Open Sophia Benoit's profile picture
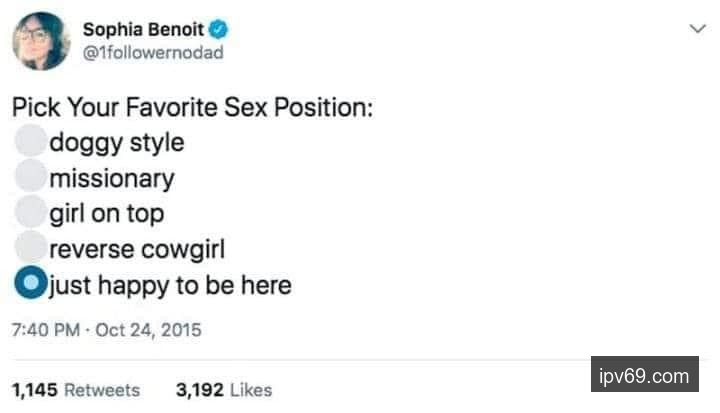The image size is (720, 413). pos(41,42)
